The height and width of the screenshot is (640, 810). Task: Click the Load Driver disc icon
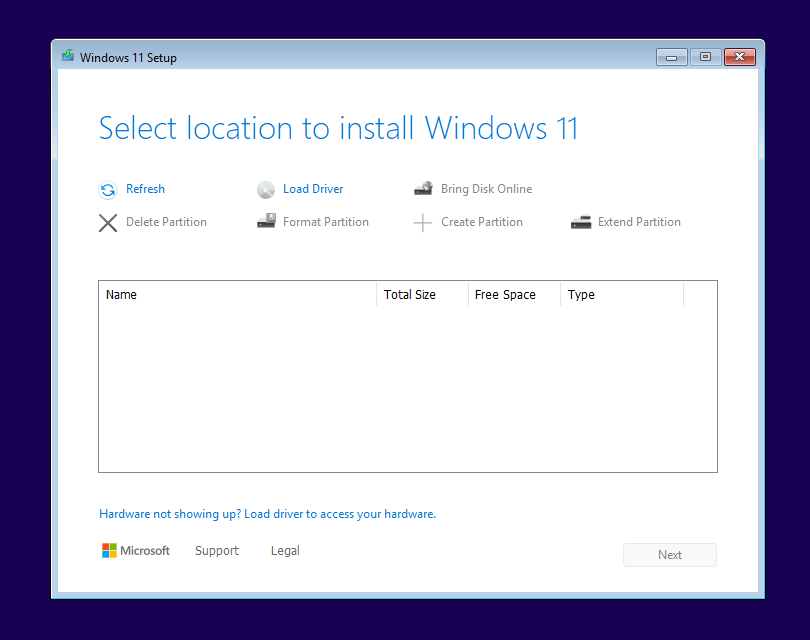coord(266,190)
